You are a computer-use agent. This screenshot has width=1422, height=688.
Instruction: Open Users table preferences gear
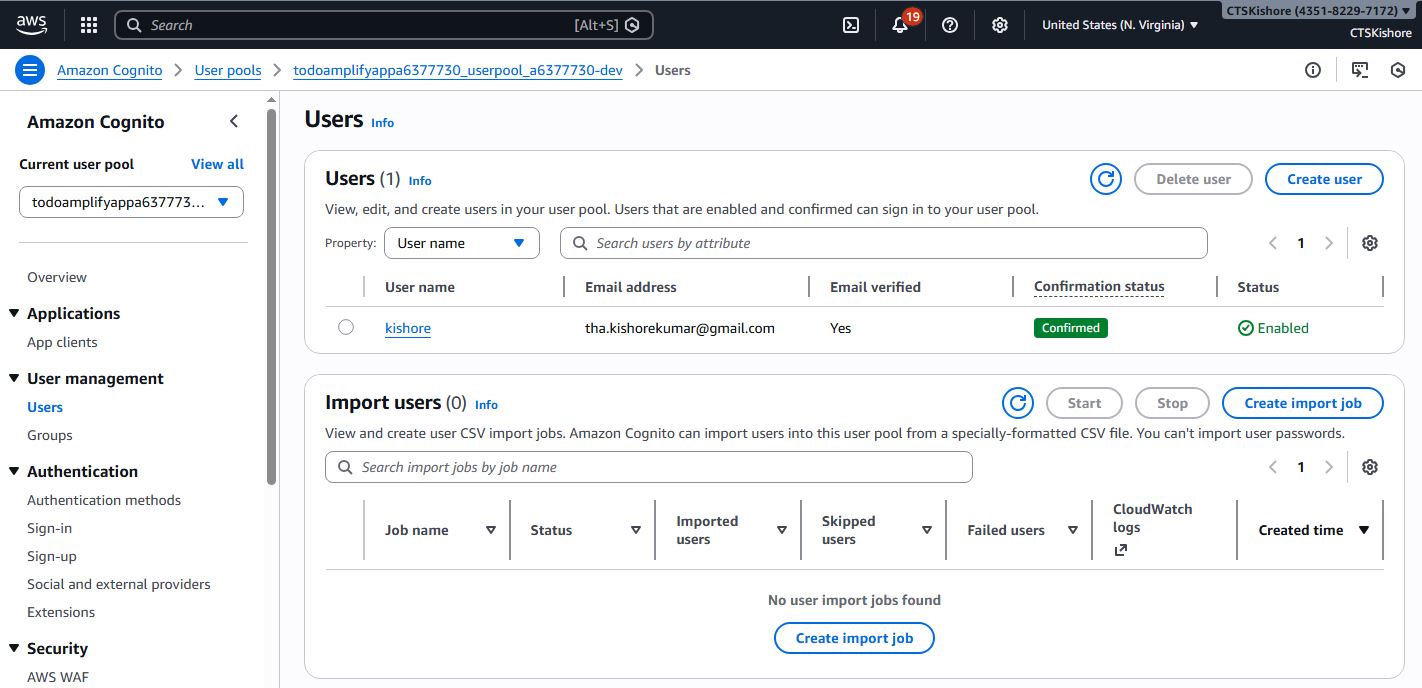[1370, 243]
